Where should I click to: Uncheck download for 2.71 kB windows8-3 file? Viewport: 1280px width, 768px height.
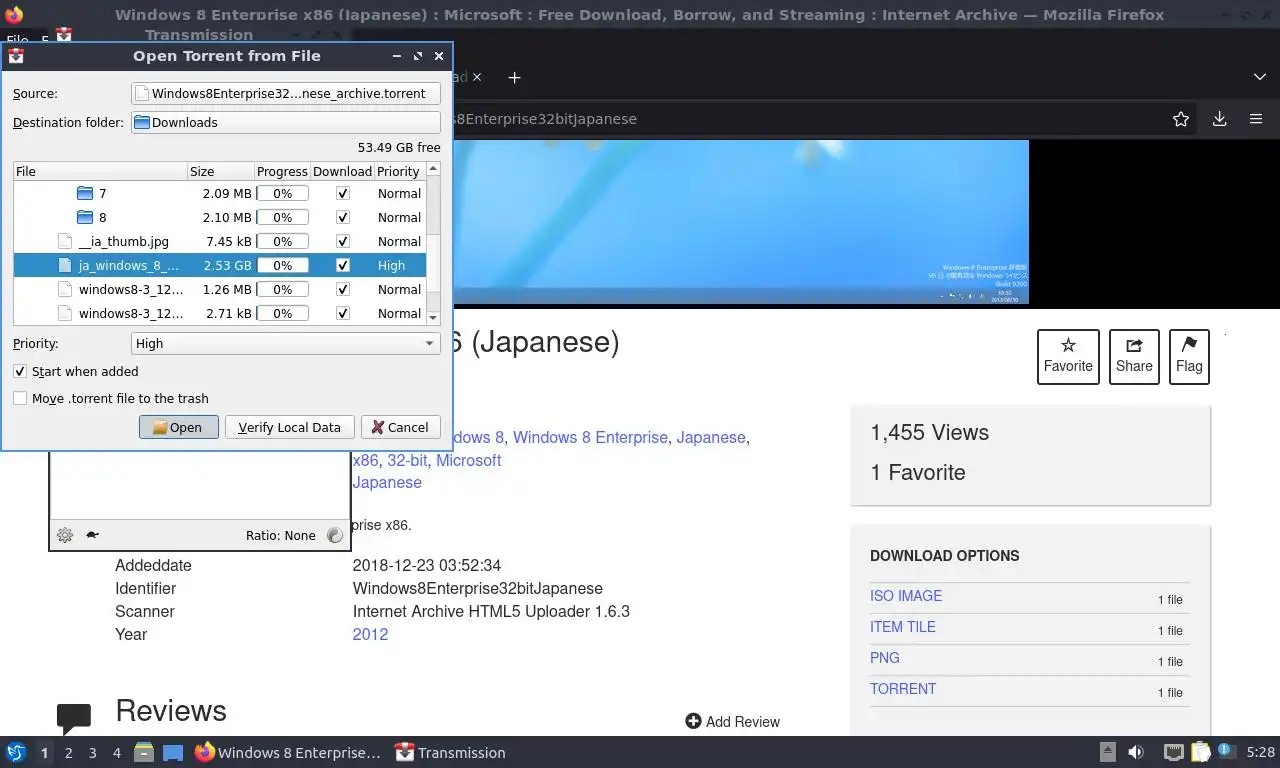pos(343,313)
